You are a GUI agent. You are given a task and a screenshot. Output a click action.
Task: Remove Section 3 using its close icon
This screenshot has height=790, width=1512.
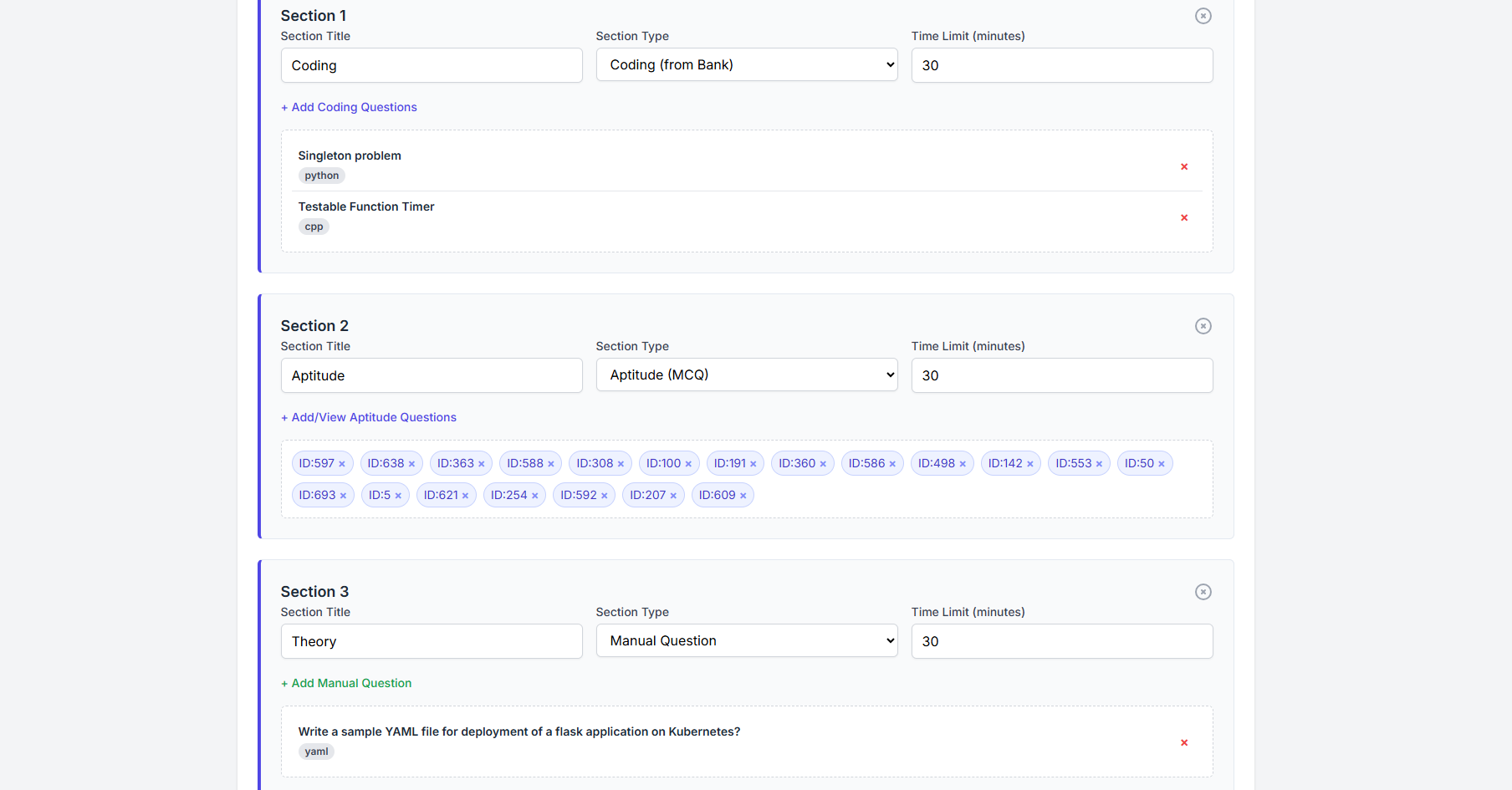pyautogui.click(x=1203, y=591)
